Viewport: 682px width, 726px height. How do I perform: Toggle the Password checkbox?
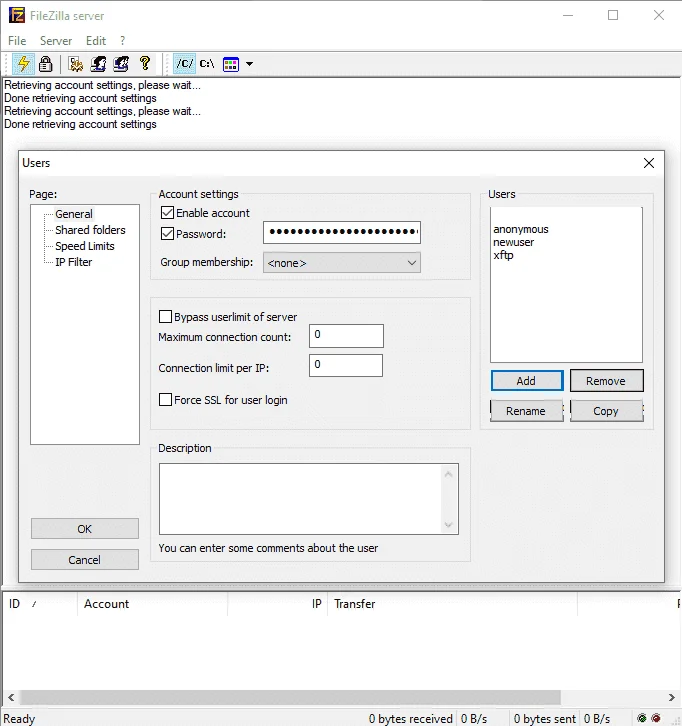click(167, 233)
